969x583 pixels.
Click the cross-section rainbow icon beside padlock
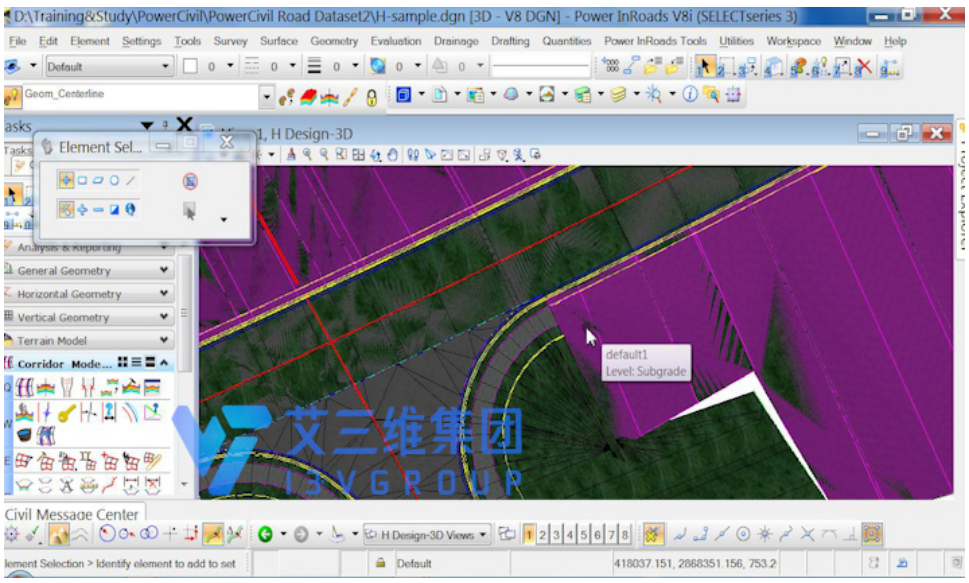pos(329,98)
